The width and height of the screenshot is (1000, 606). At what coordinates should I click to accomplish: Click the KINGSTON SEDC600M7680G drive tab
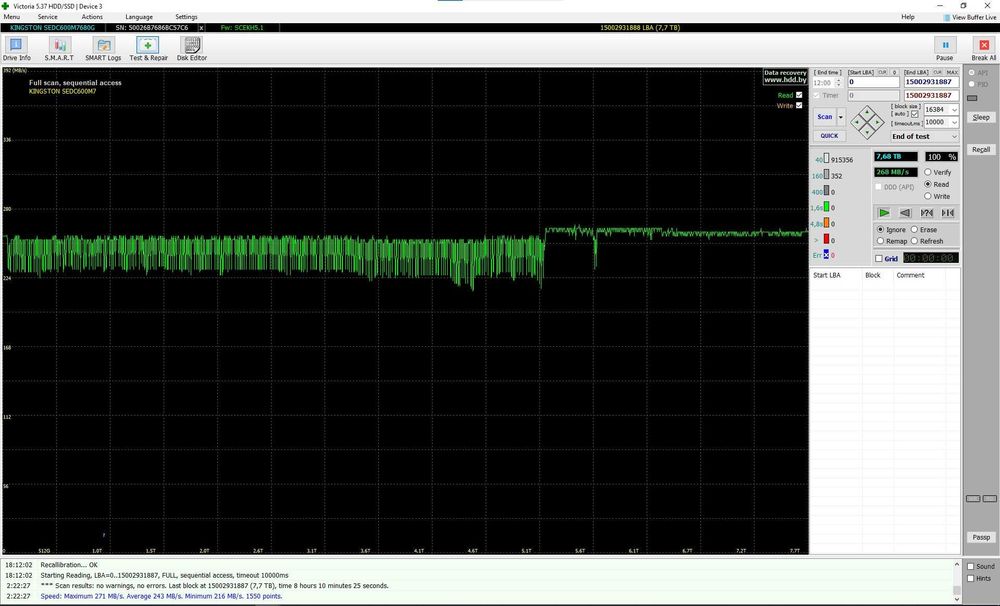52,28
